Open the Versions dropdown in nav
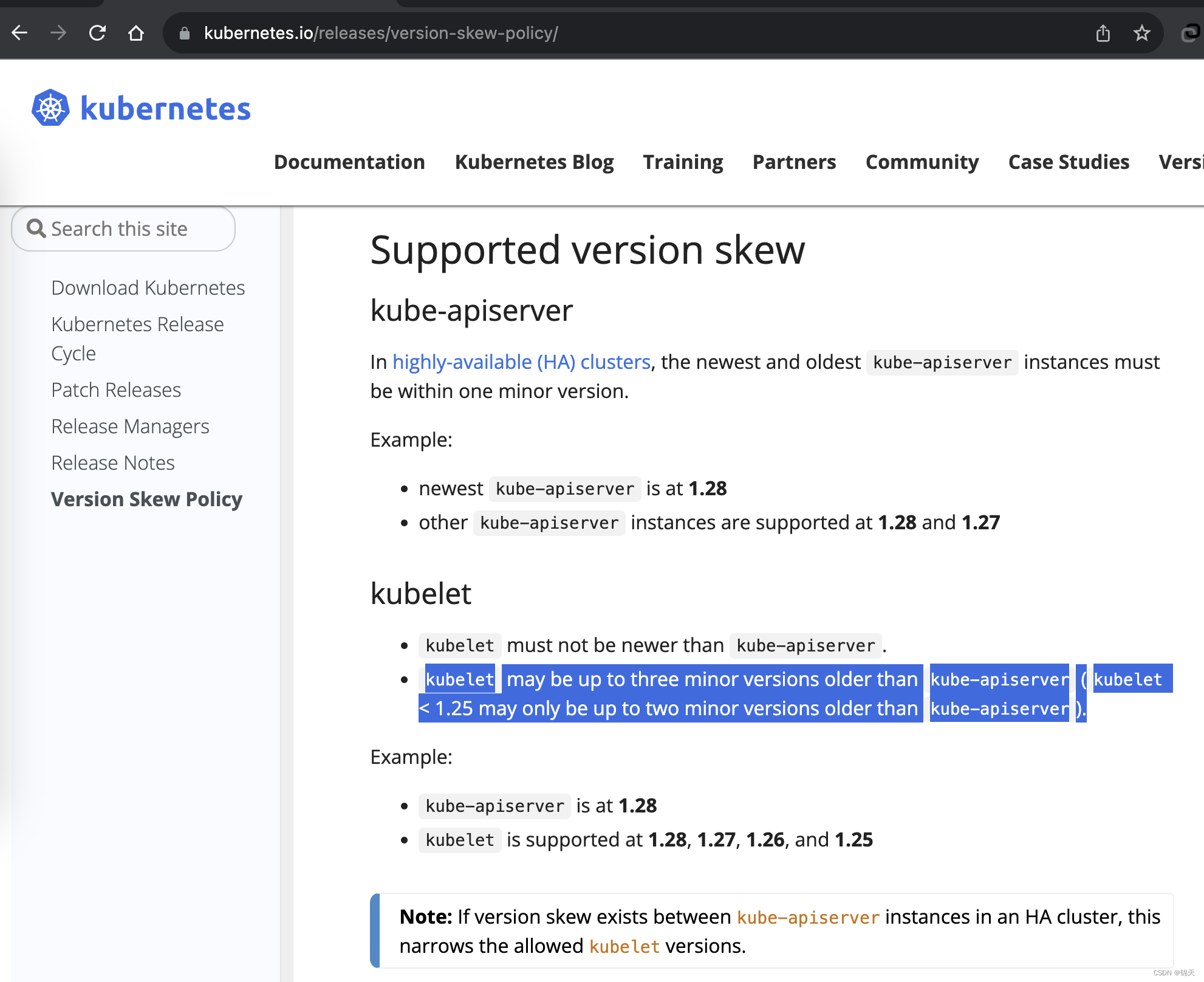Screen dimensions: 1204x982 click(1181, 162)
